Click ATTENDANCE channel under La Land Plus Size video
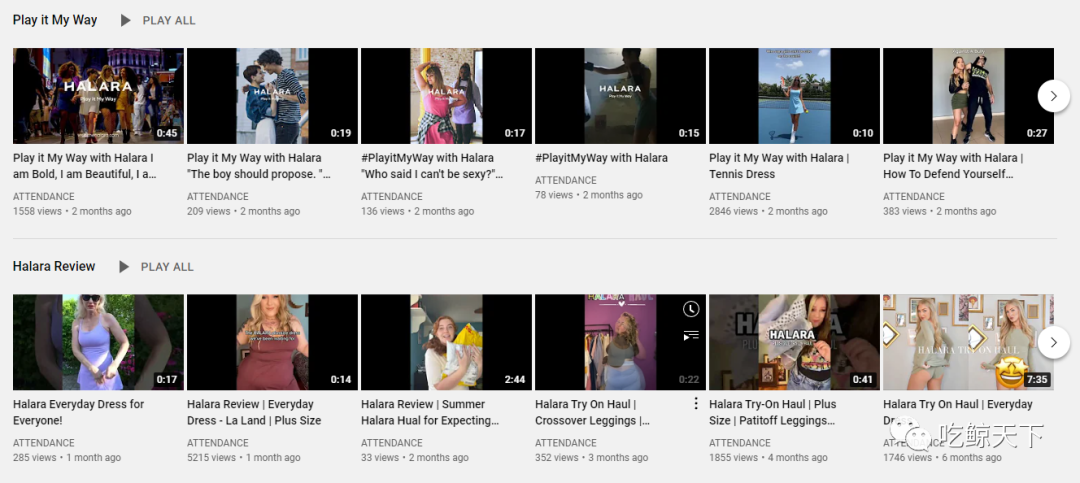Screen dimensions: 1080x483 (218, 443)
